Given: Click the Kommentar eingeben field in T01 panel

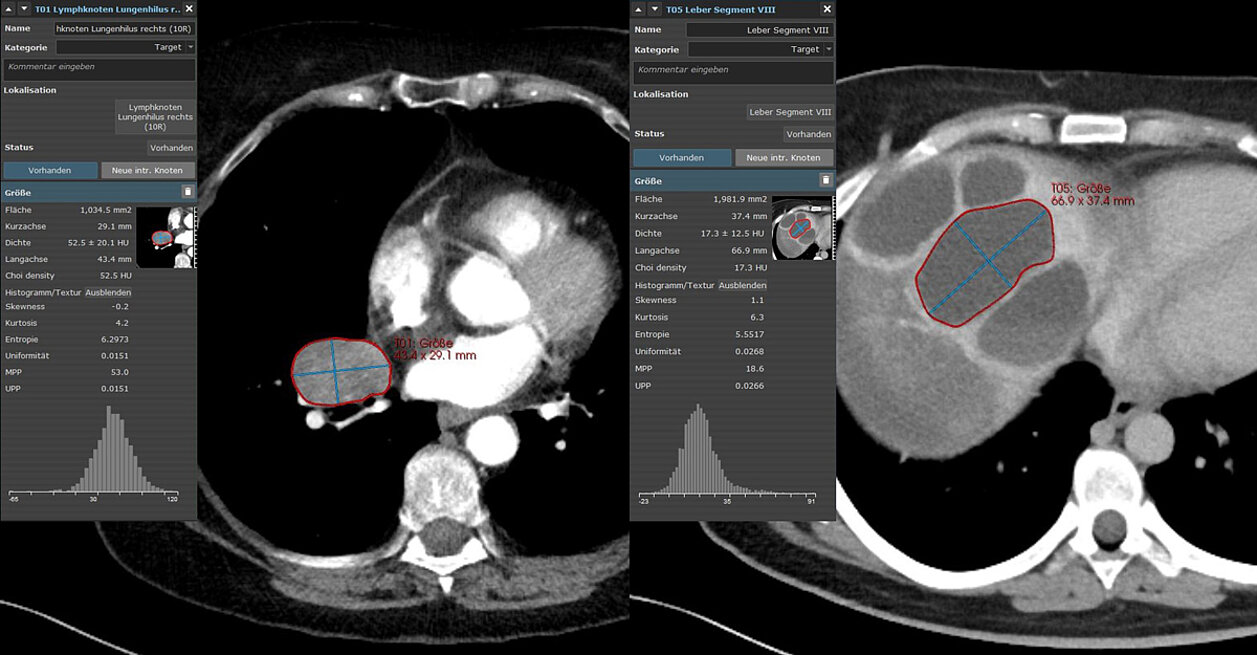Looking at the screenshot, I should [98, 68].
